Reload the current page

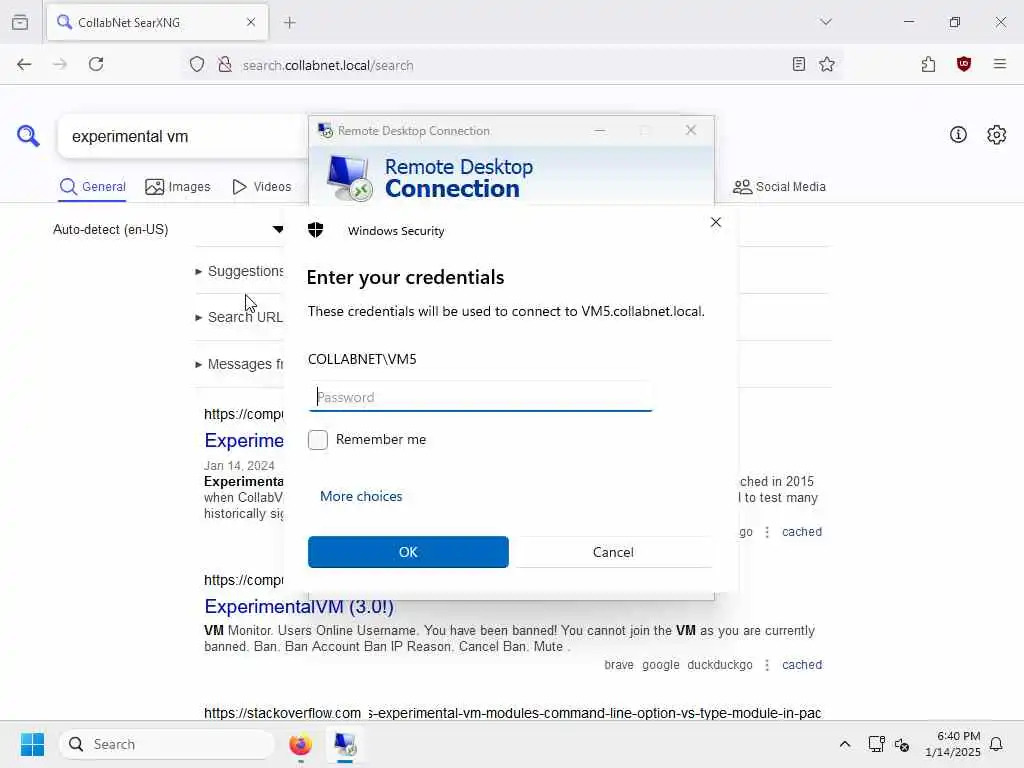(96, 64)
